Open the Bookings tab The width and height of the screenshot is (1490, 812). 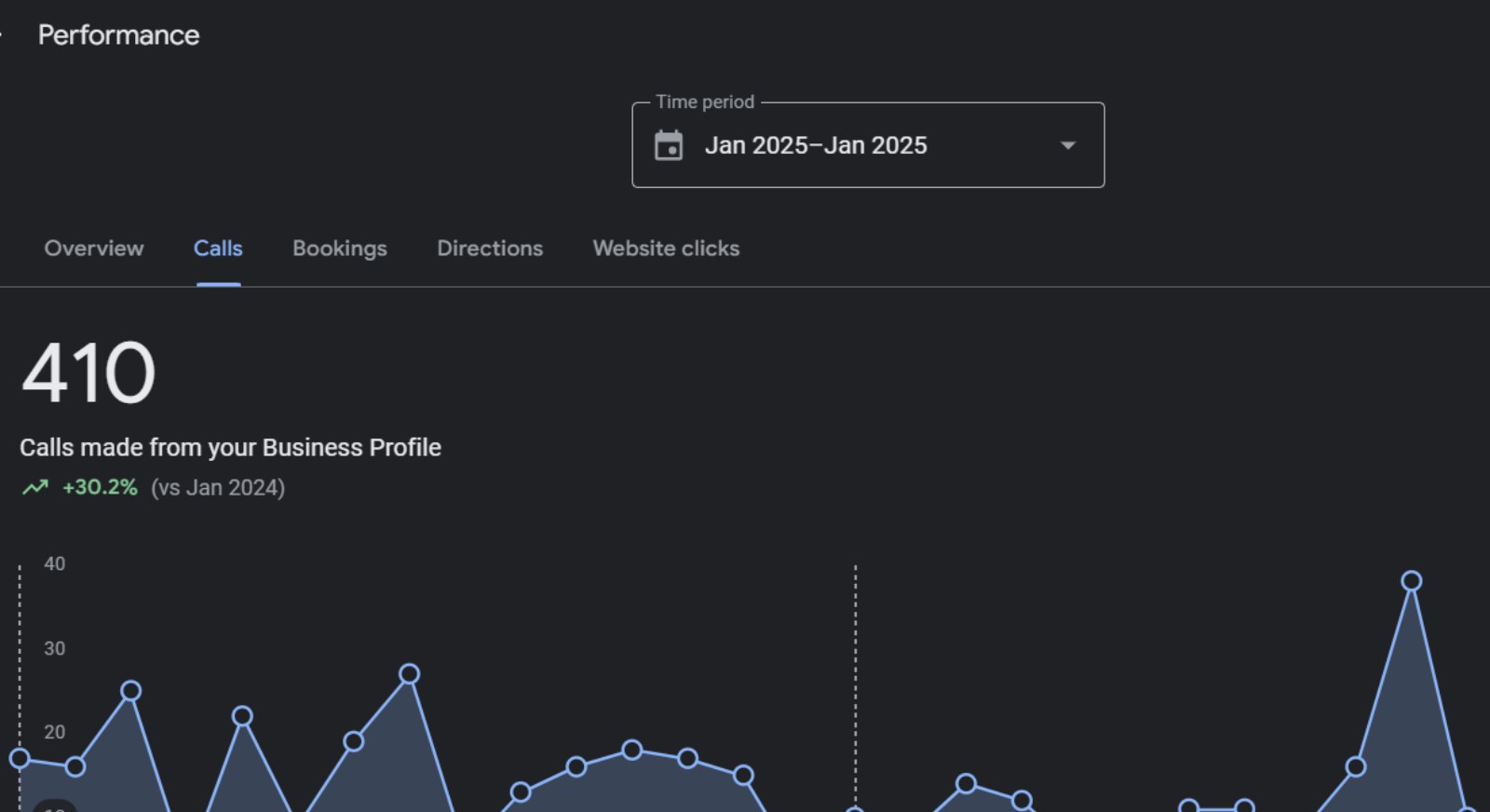tap(340, 249)
